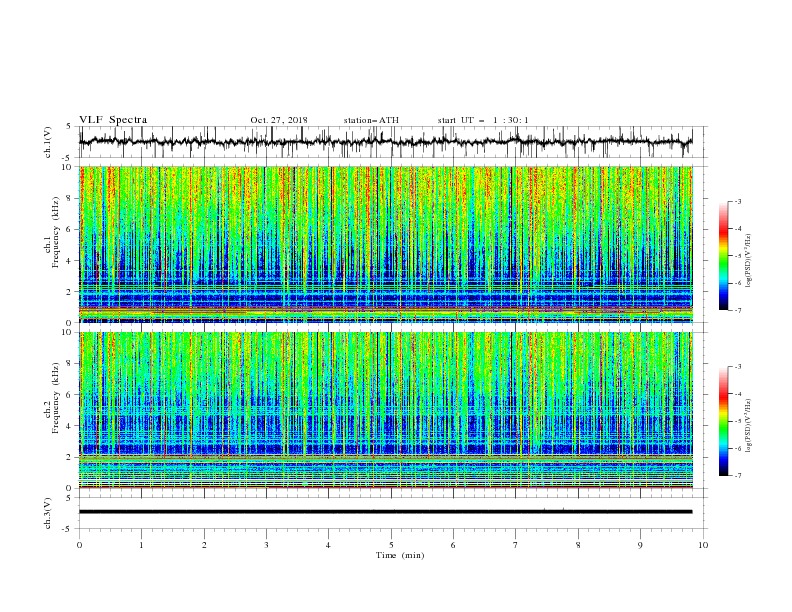Click the ch.1 color bar log(PSD) label
The image size is (792, 612).
749,261
